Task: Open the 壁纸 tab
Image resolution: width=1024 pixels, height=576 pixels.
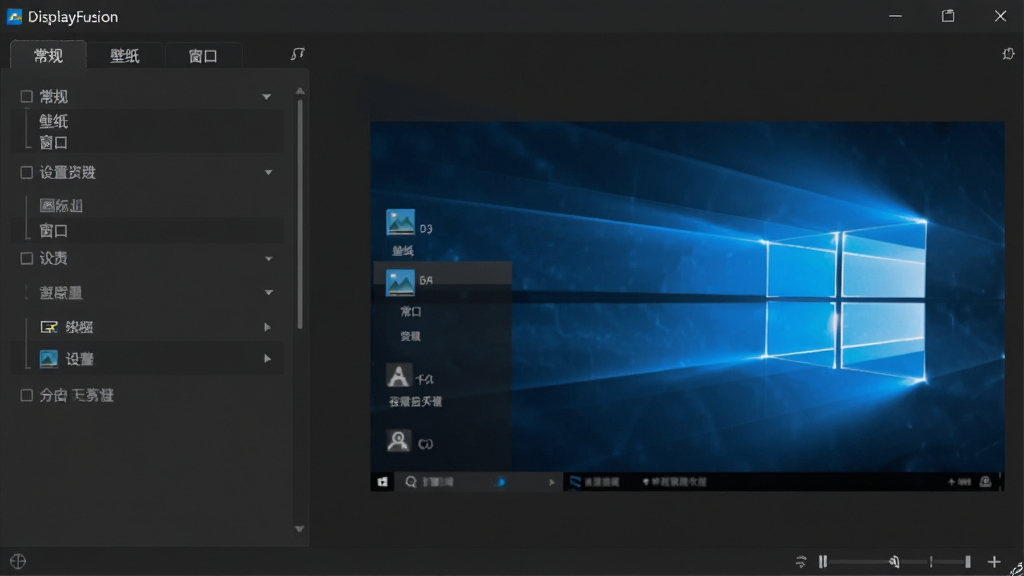Action: 125,56
